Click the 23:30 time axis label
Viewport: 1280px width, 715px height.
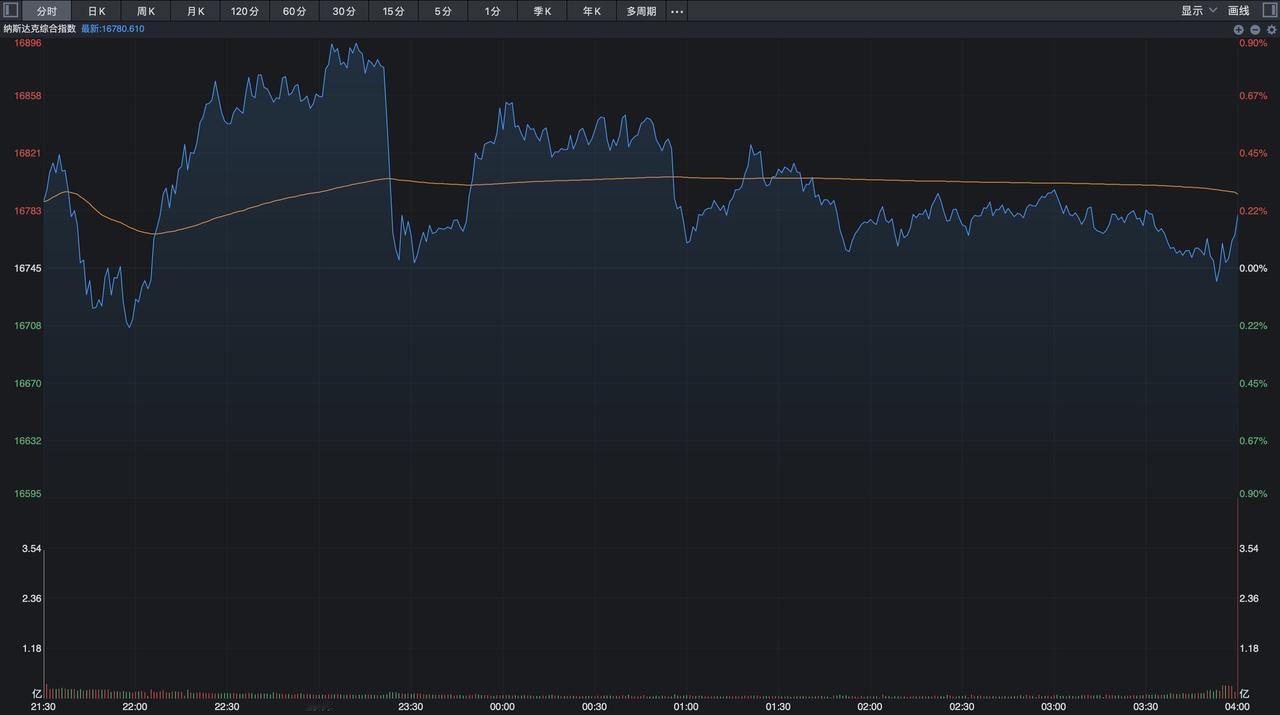(411, 707)
